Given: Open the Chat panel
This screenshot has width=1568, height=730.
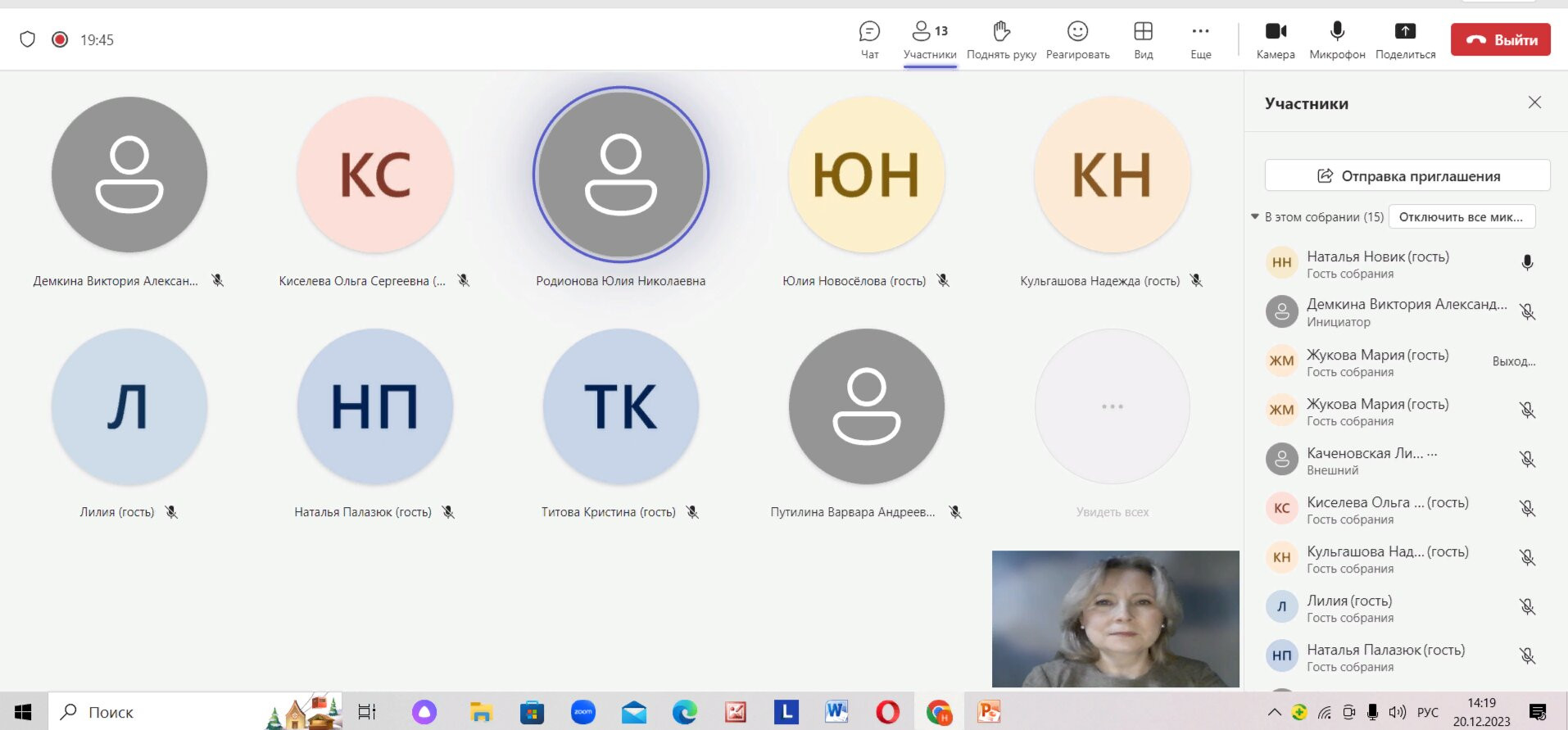Looking at the screenshot, I should [x=869, y=40].
